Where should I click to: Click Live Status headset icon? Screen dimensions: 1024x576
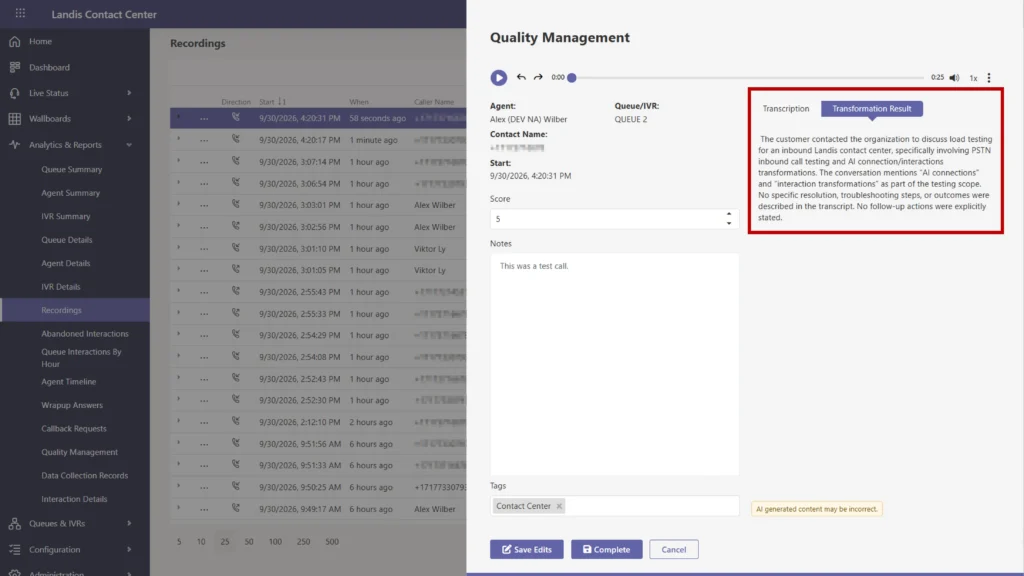[x=14, y=93]
